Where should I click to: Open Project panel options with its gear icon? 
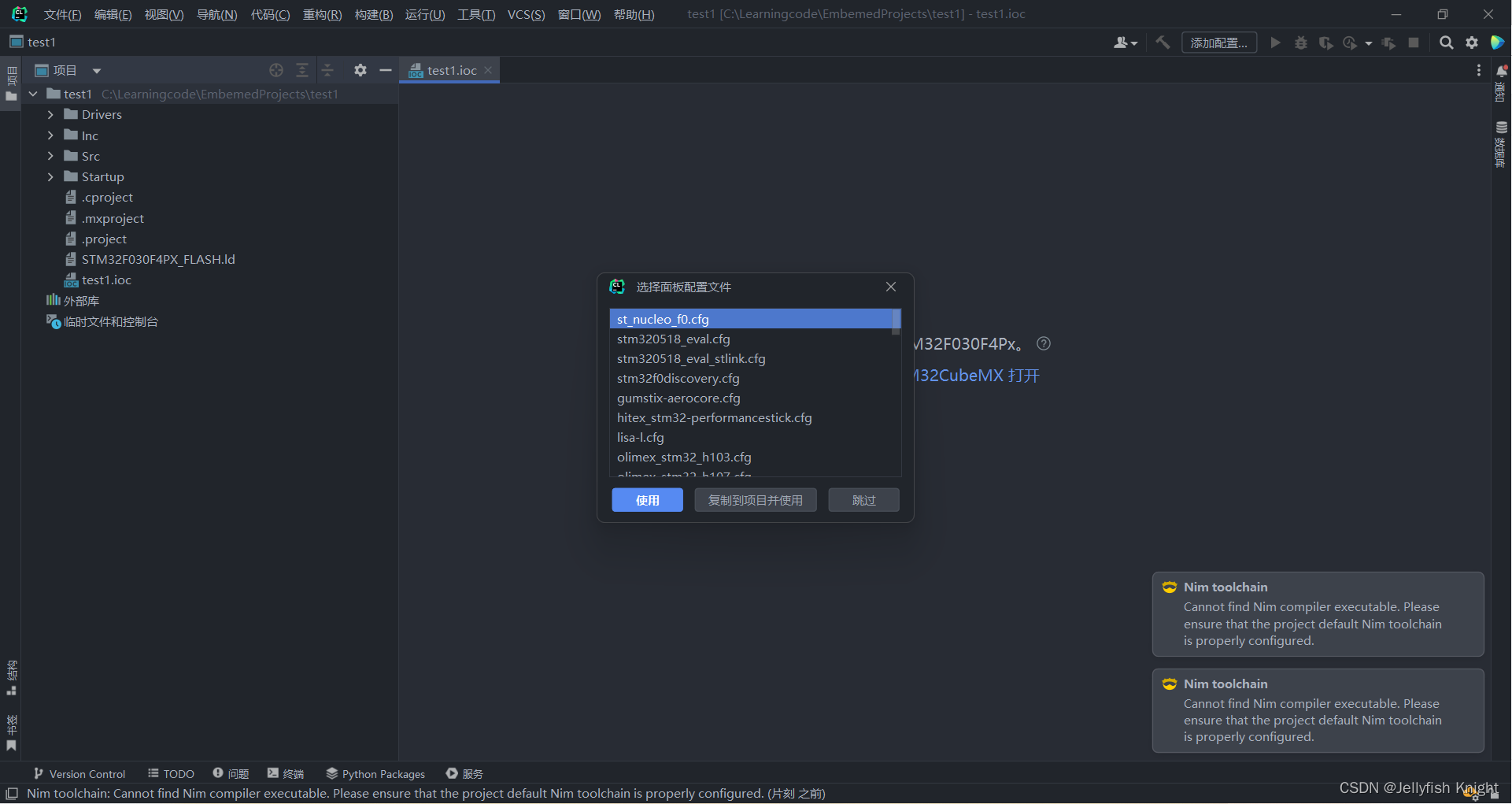(360, 70)
